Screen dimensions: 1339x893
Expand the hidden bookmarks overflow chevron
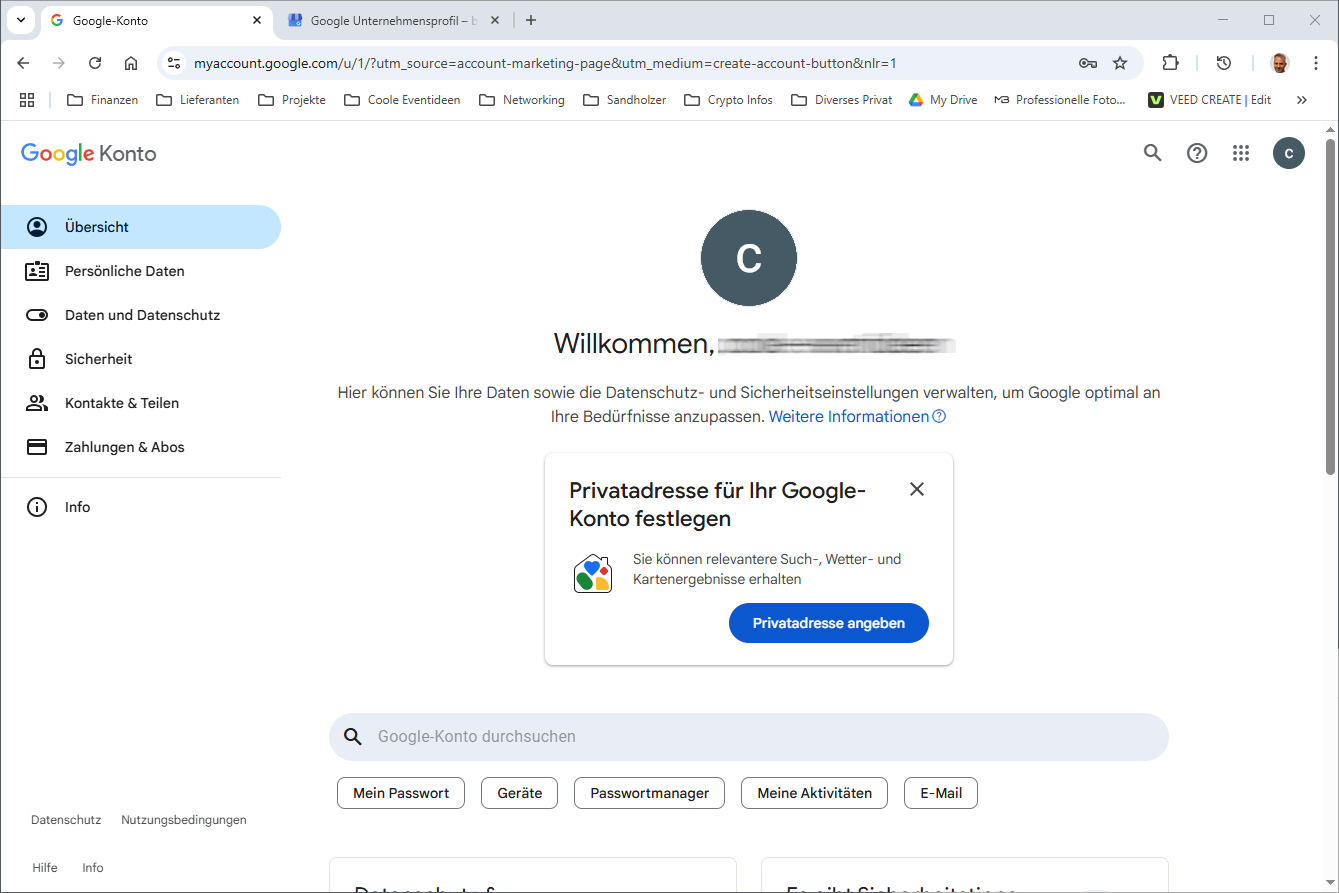(1301, 100)
